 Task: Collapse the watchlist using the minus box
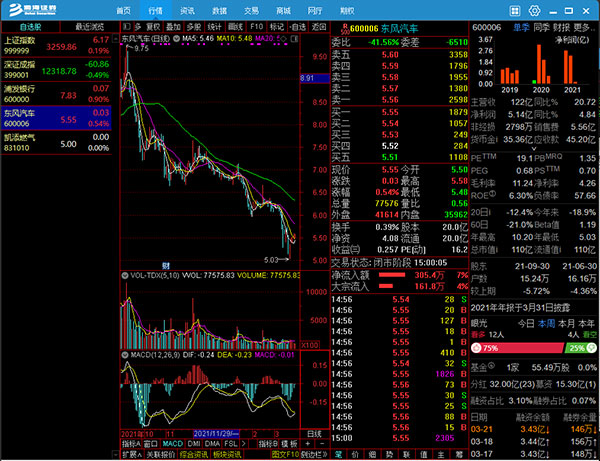[x=115, y=39]
